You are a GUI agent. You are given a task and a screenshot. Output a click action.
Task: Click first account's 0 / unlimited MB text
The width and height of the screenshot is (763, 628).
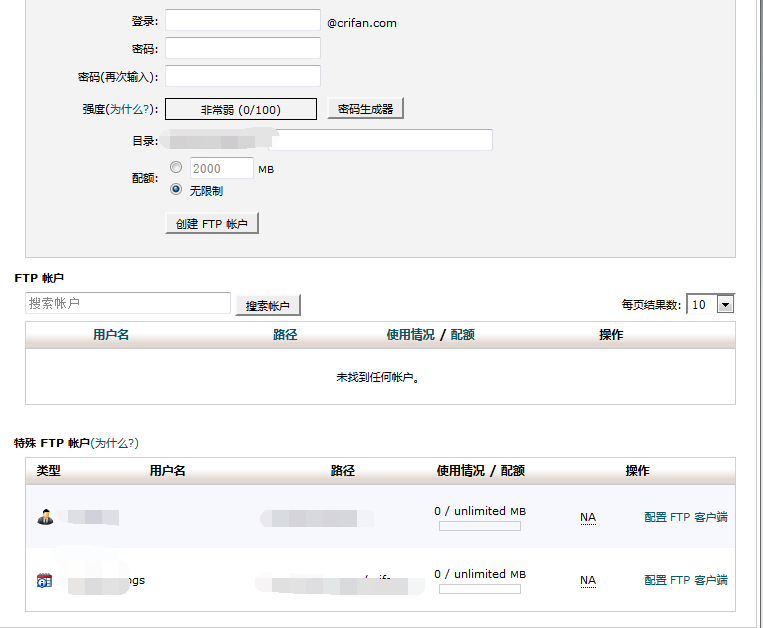pos(480,511)
